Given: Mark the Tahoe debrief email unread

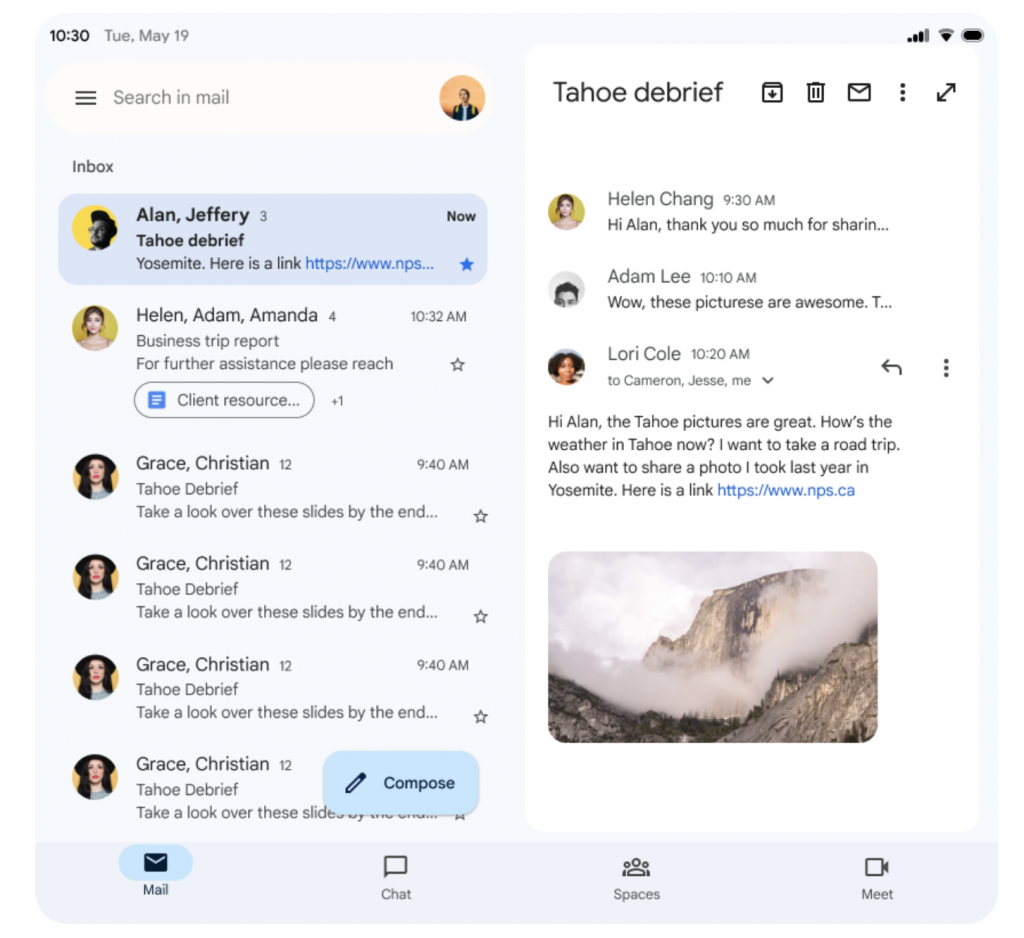Looking at the screenshot, I should point(859,92).
